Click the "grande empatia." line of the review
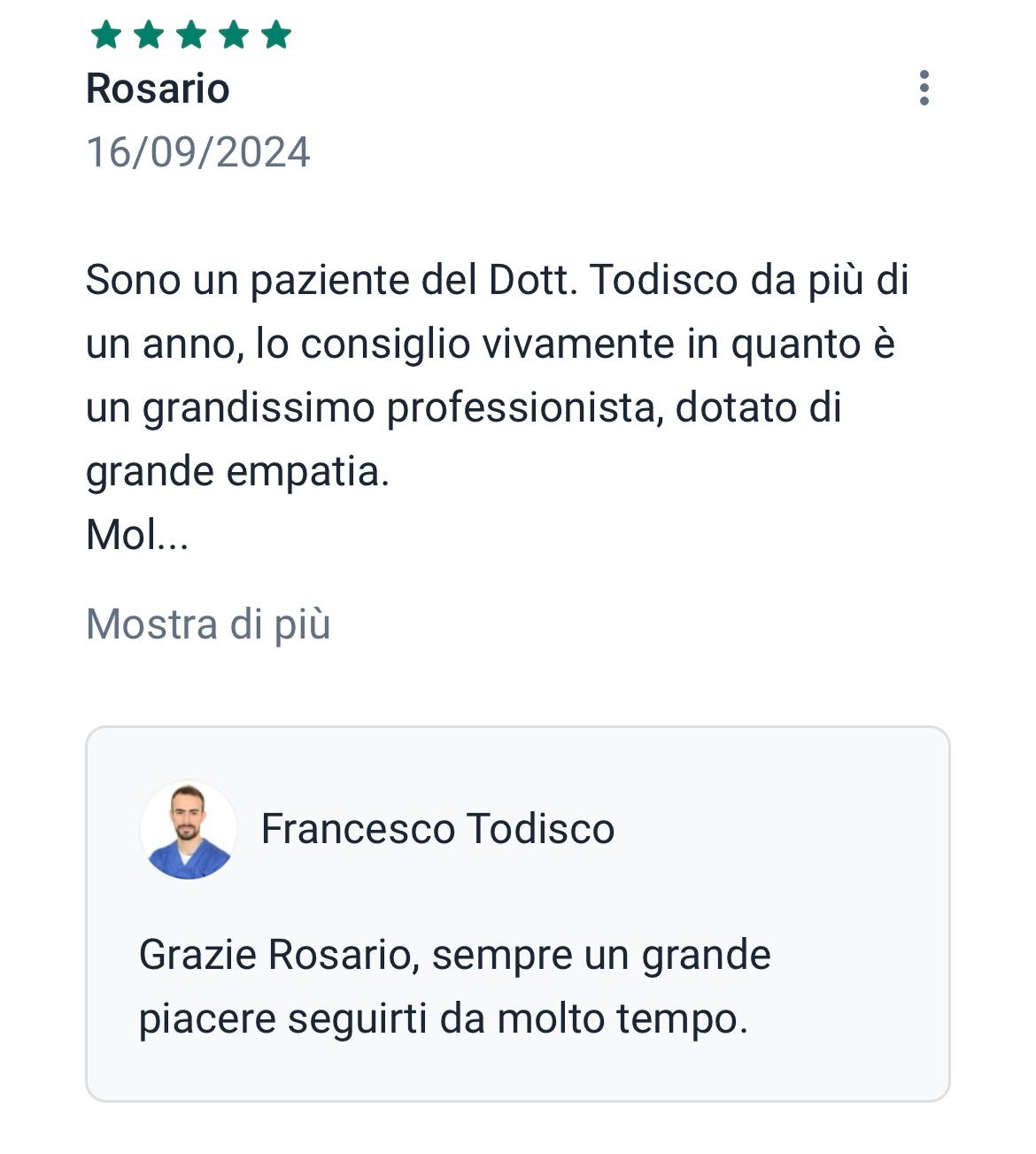Viewport: 1036px width, 1154px height. [x=237, y=471]
